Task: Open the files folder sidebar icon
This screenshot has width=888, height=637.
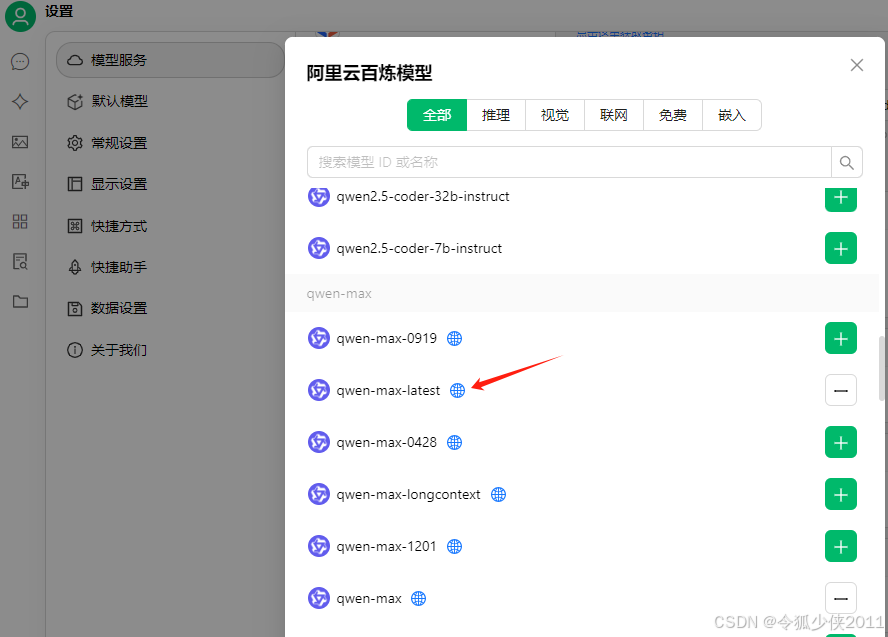Action: [x=20, y=301]
